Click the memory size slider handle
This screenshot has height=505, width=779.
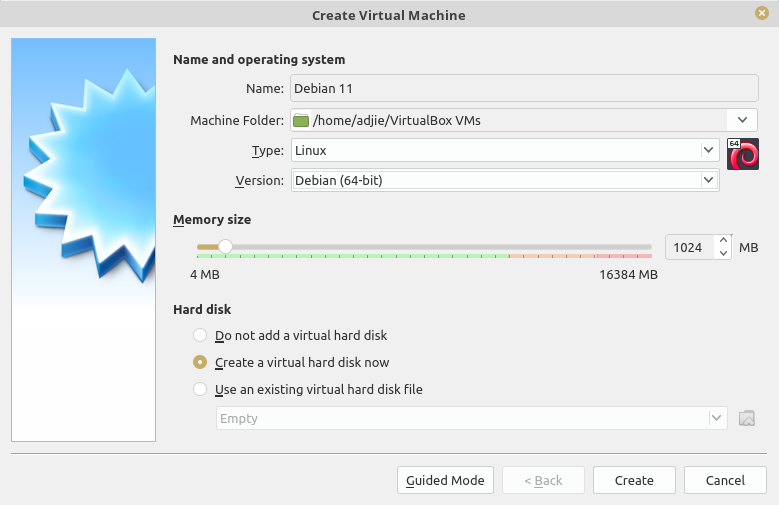(225, 247)
